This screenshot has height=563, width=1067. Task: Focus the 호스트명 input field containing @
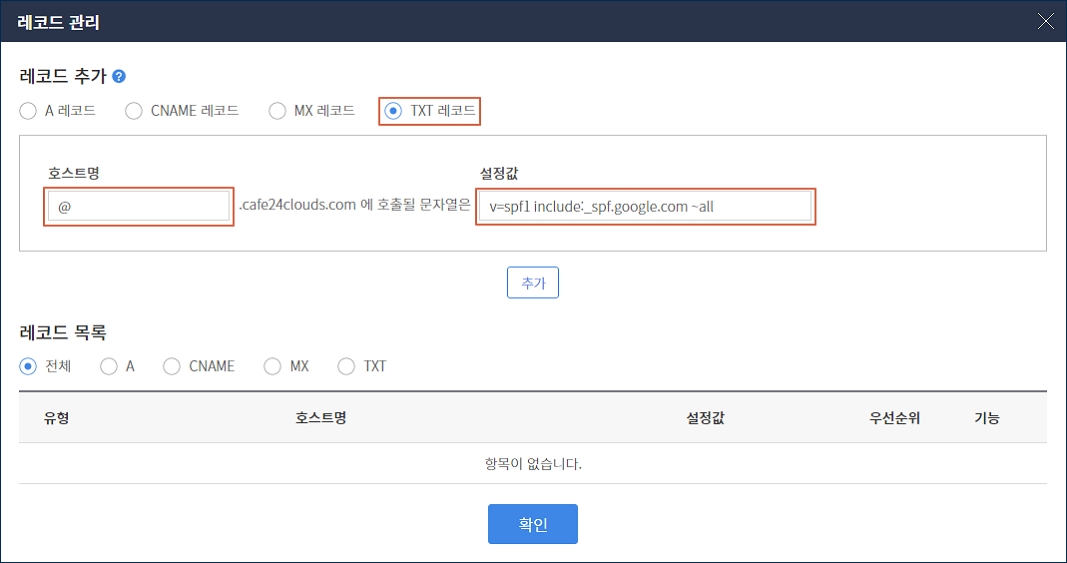tap(139, 207)
